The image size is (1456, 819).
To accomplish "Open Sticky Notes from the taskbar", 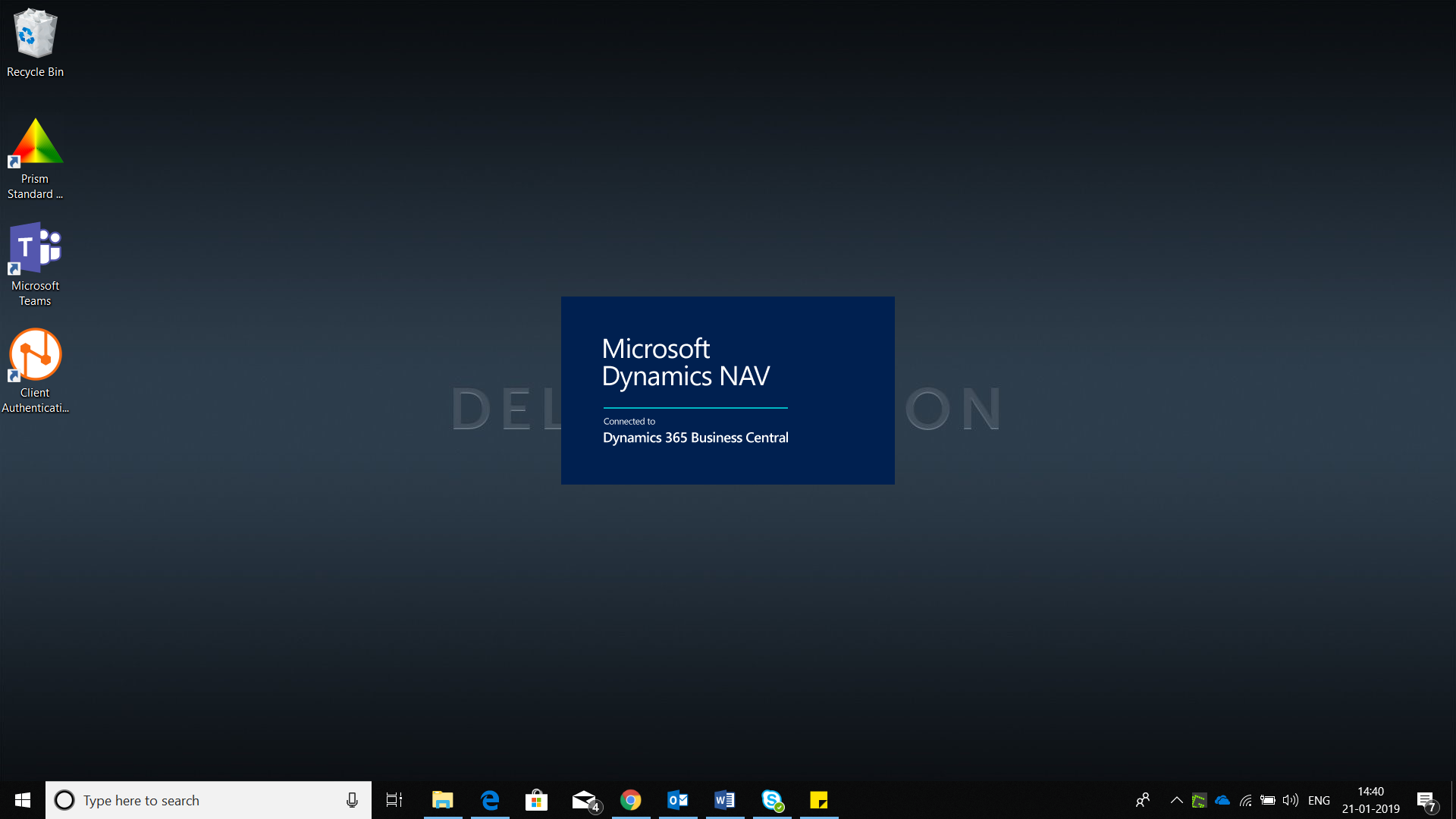I will [x=819, y=800].
